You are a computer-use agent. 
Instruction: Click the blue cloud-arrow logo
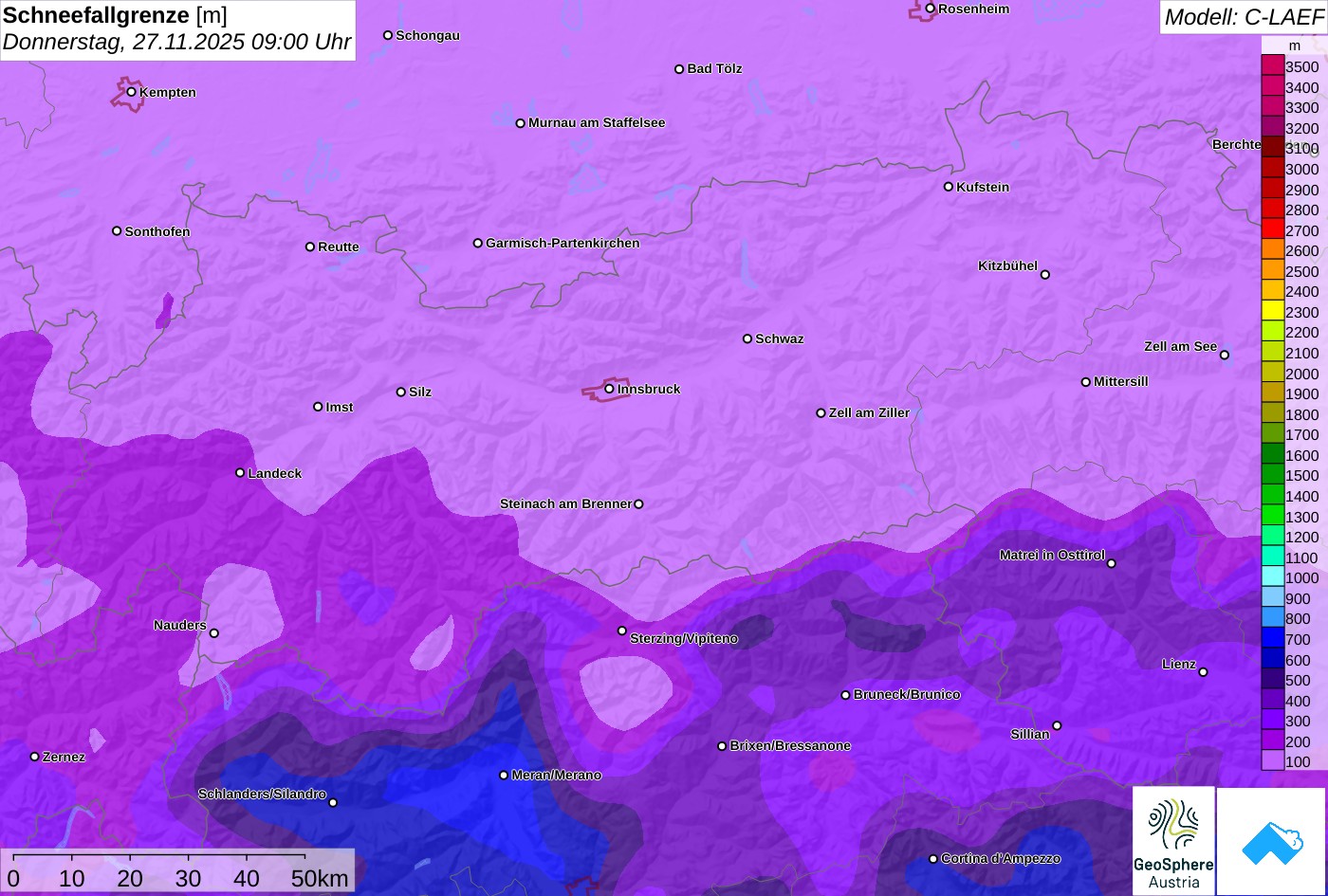click(1271, 841)
